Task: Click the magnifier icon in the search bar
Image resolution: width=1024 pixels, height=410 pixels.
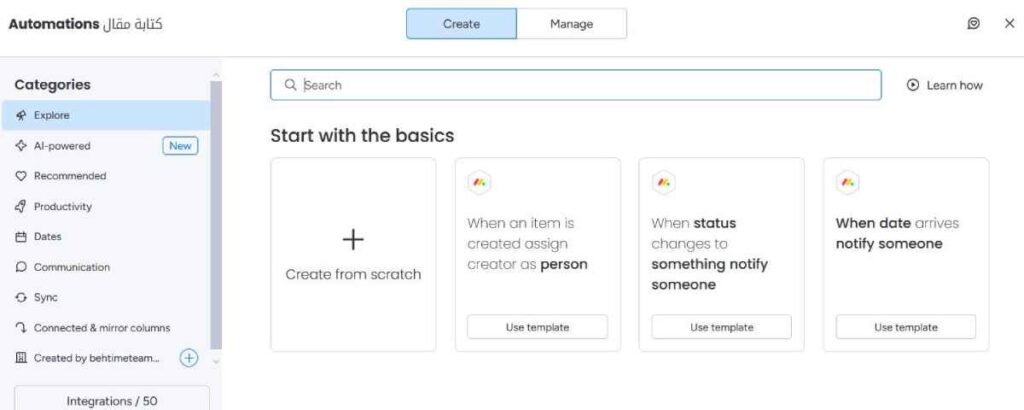Action: point(291,85)
